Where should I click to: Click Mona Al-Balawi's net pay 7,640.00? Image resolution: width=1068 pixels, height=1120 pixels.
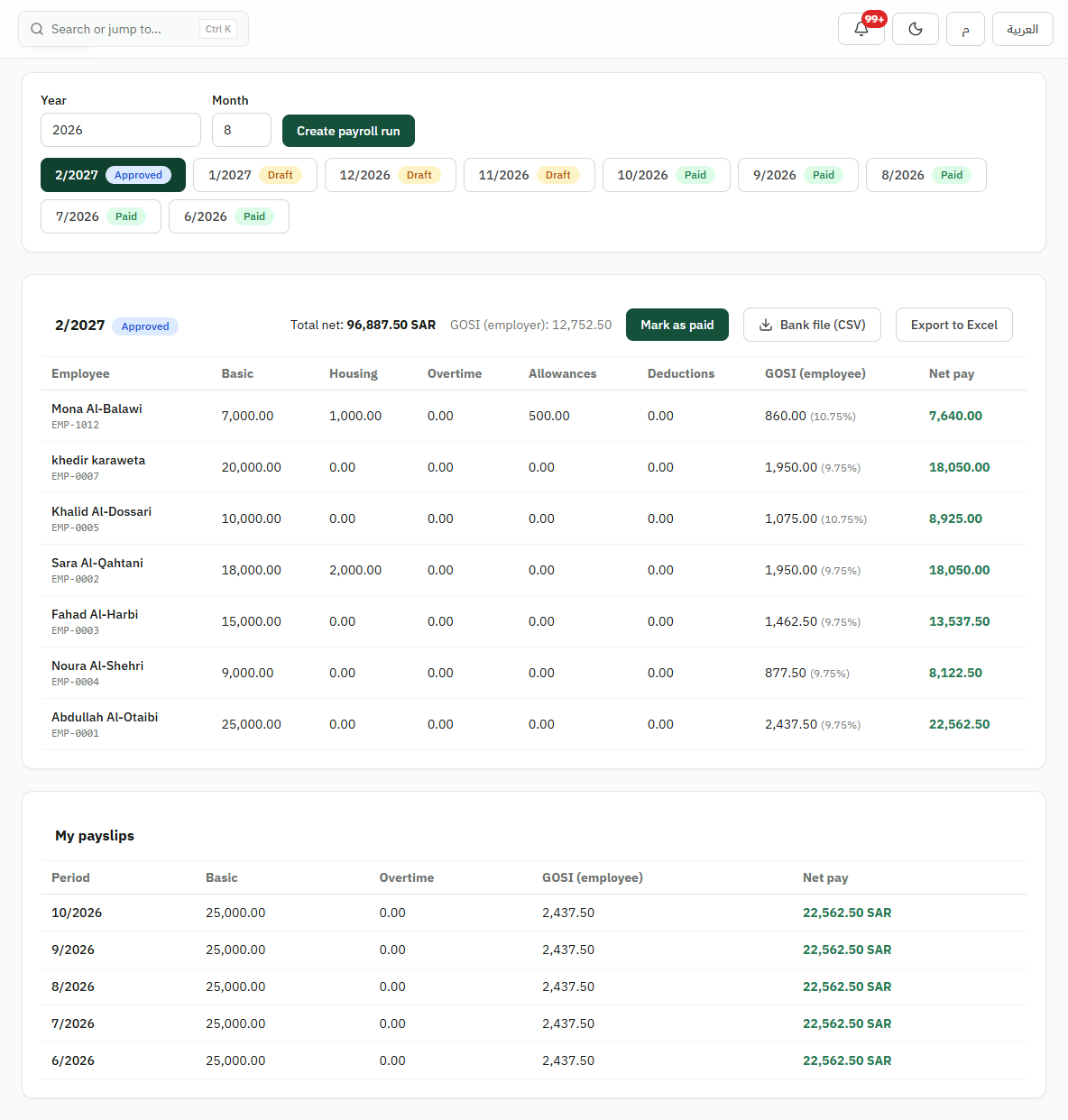pos(955,416)
